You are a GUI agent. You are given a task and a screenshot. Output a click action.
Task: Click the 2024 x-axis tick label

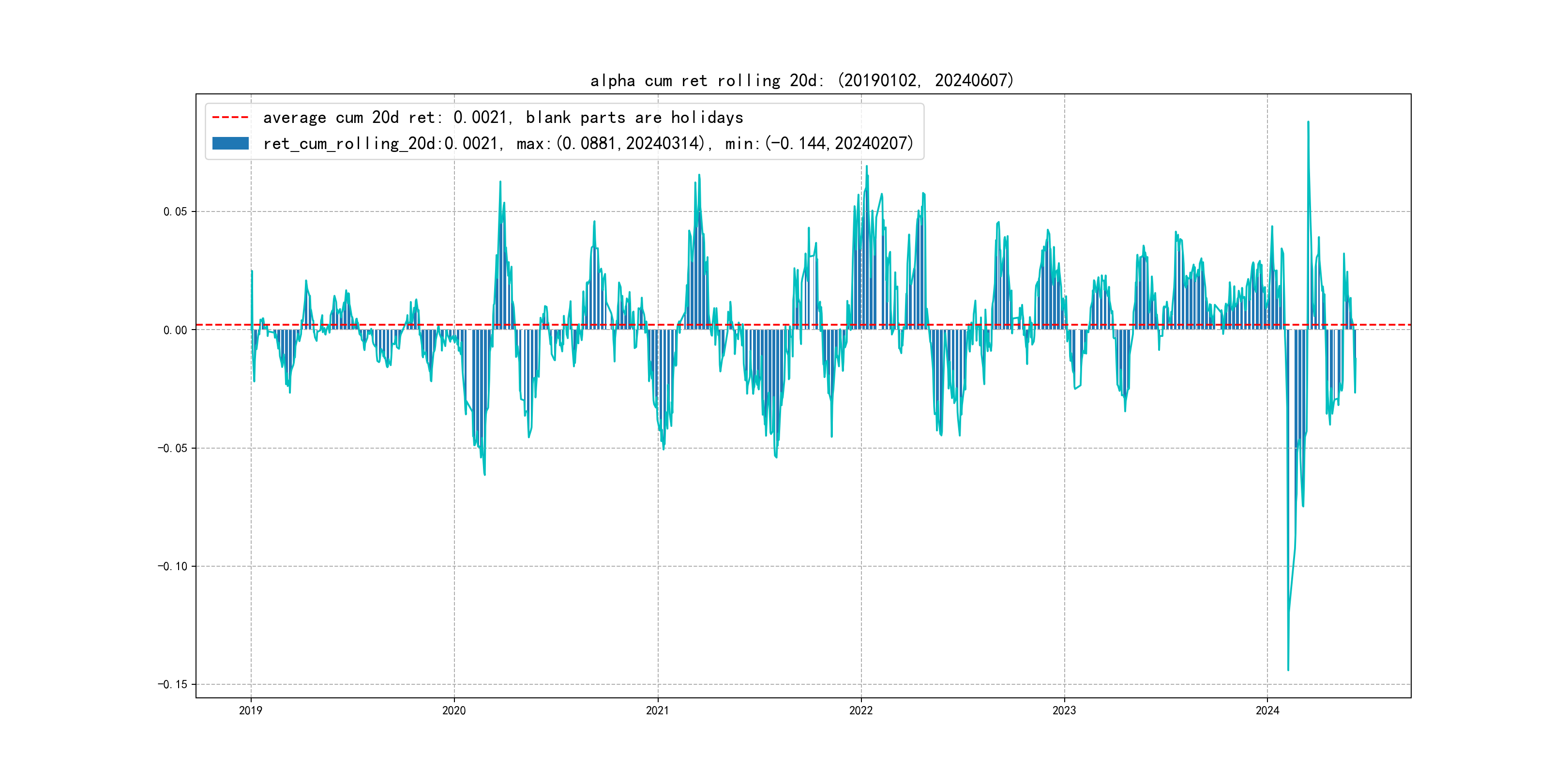point(1267,710)
